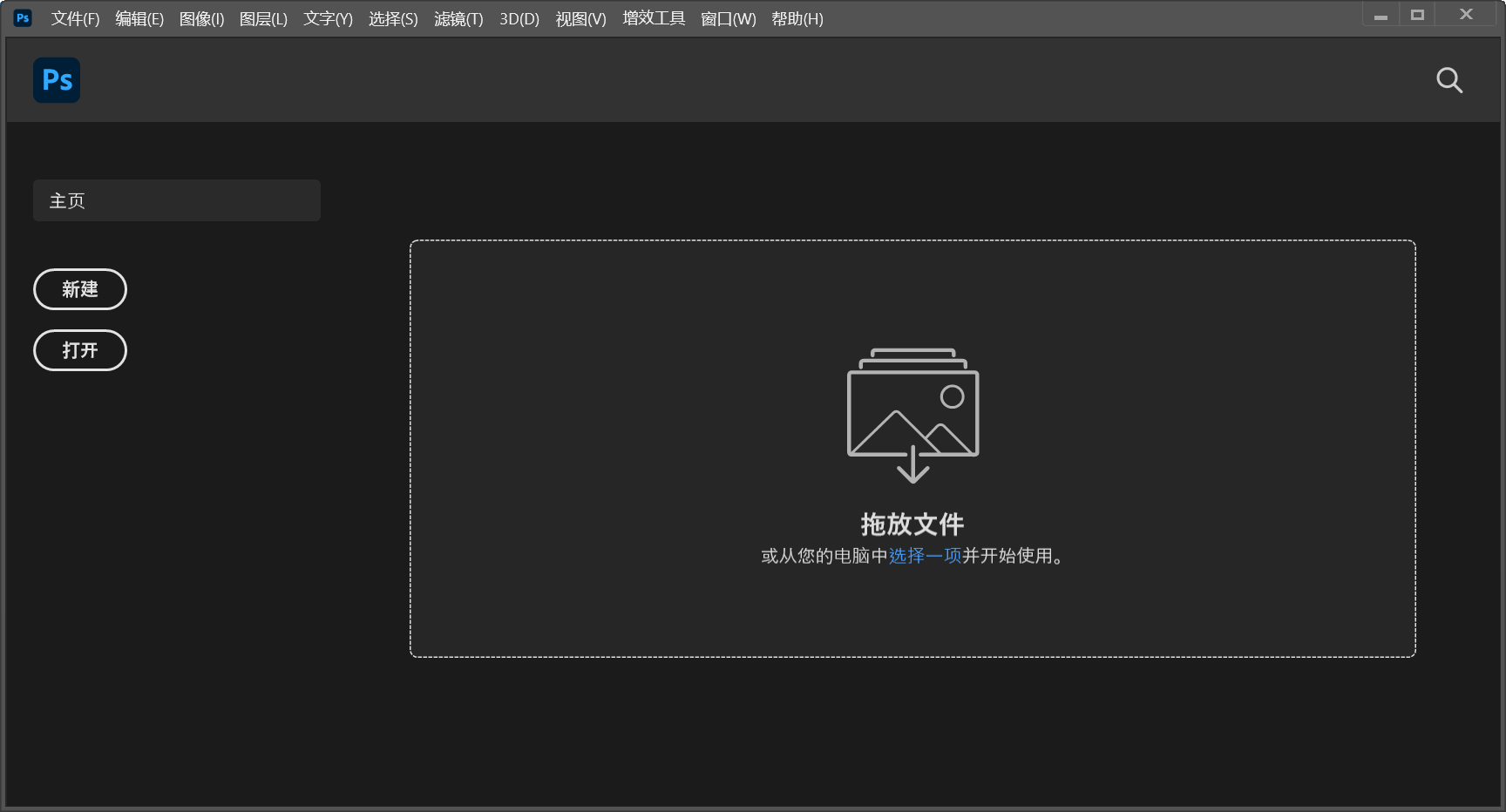Open the 文件(F) menu
The height and width of the screenshot is (812, 1506).
click(75, 19)
